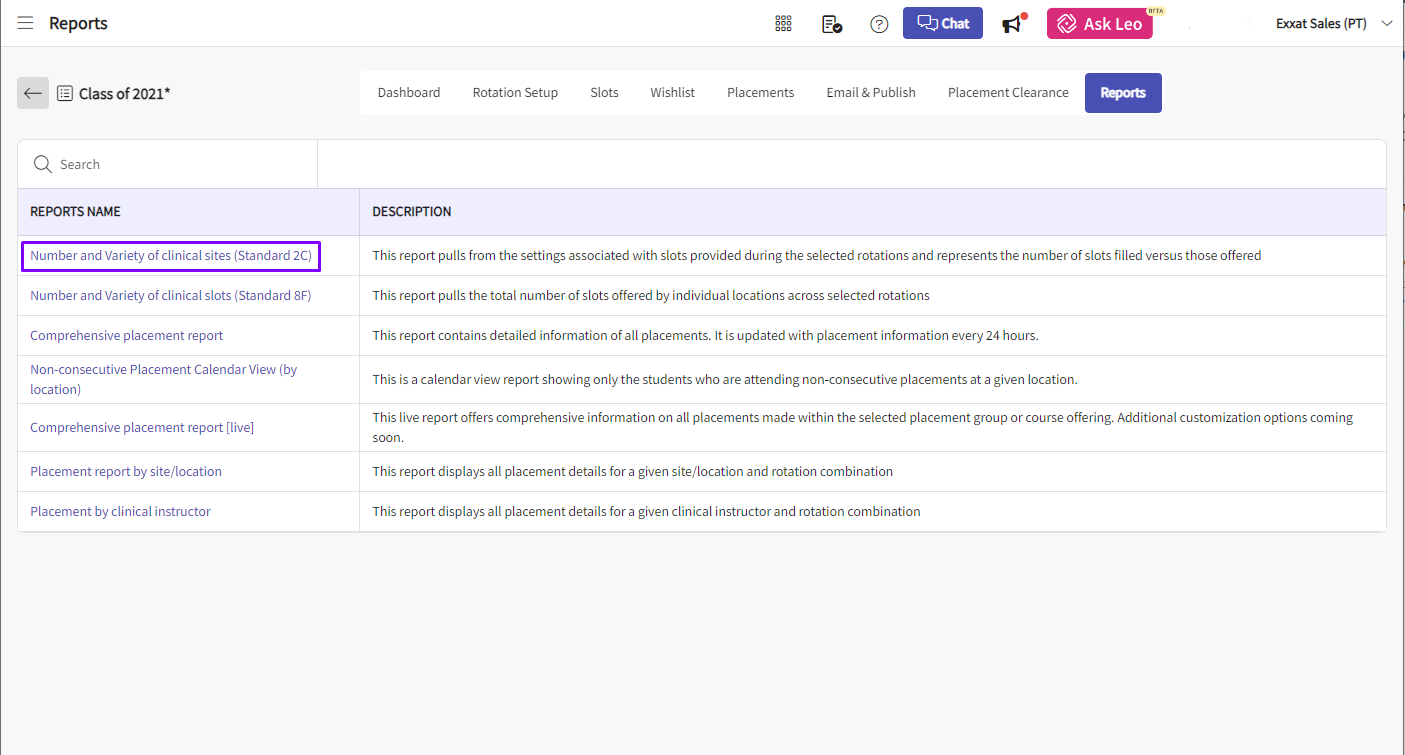1405x755 pixels.
Task: Open the announcements megaphone icon
Action: (1013, 24)
